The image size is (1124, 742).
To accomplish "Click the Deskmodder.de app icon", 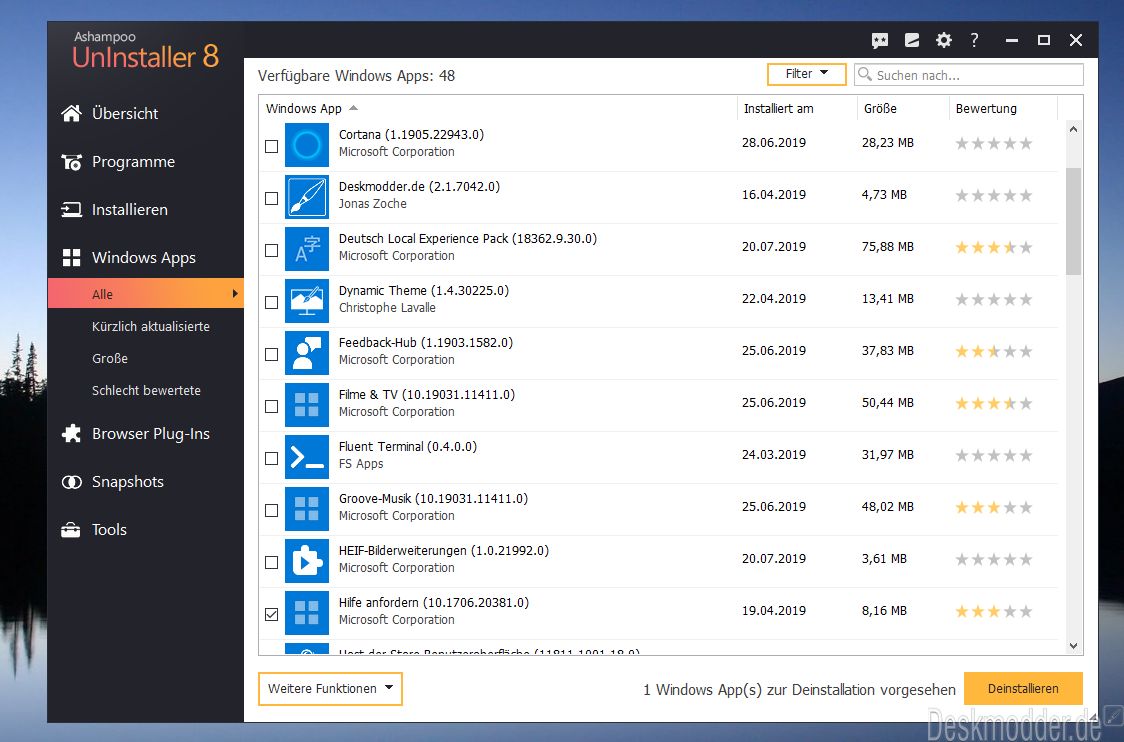I will 307,197.
